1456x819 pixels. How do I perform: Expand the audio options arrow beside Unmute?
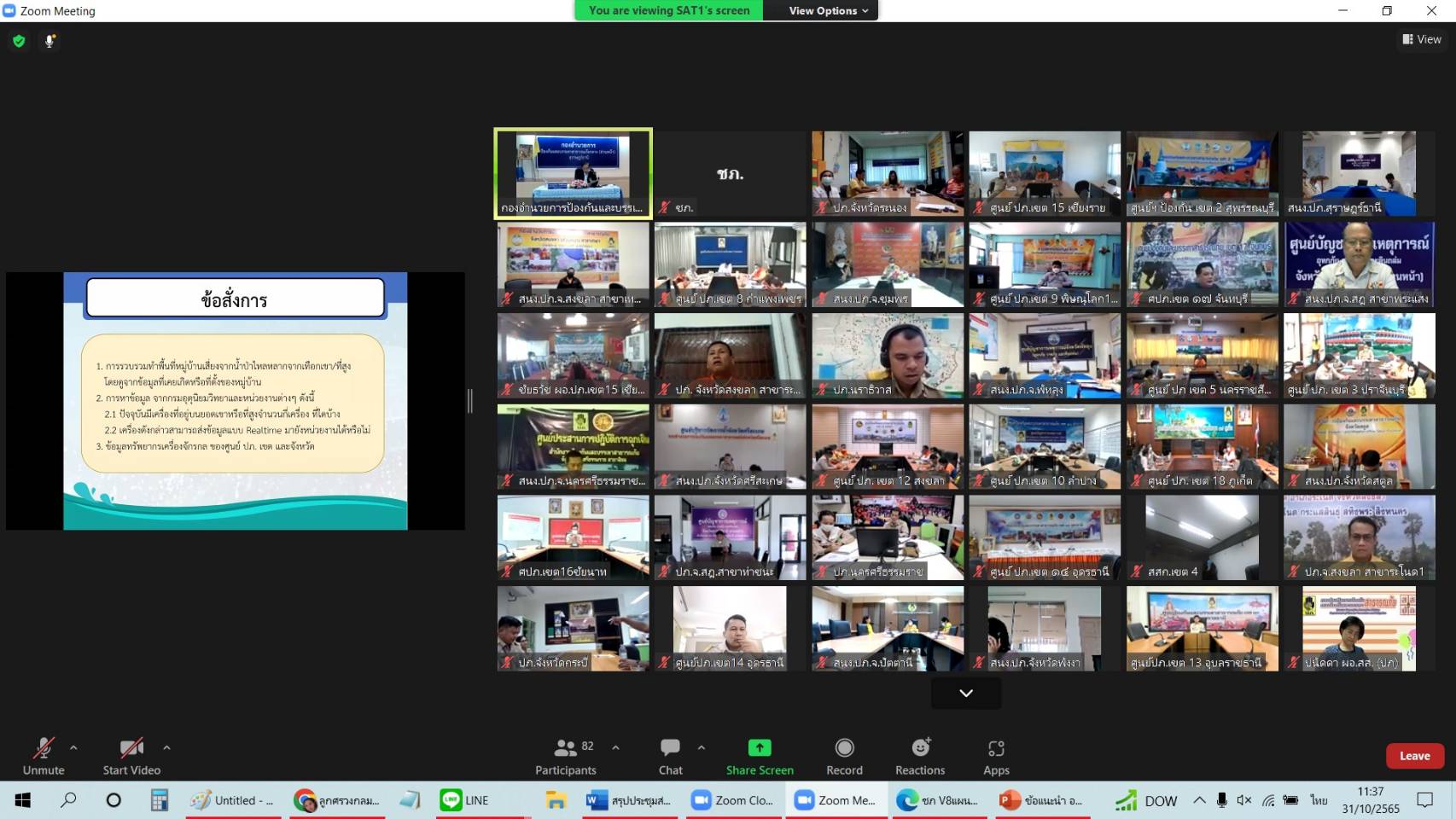(73, 747)
